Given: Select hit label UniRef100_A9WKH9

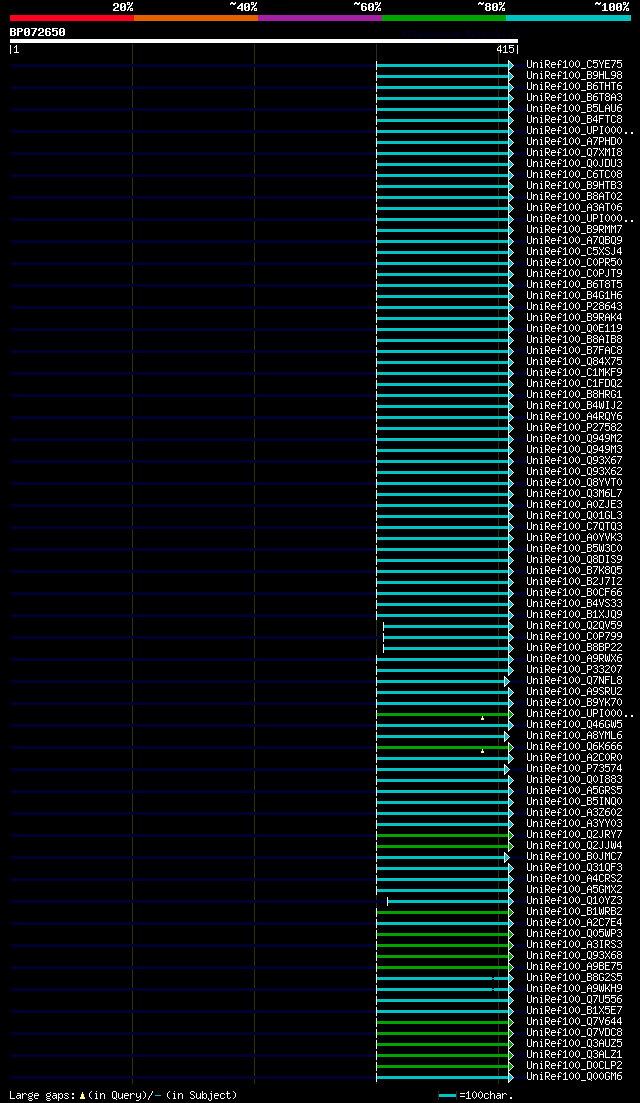Looking at the screenshot, I should [x=574, y=988].
